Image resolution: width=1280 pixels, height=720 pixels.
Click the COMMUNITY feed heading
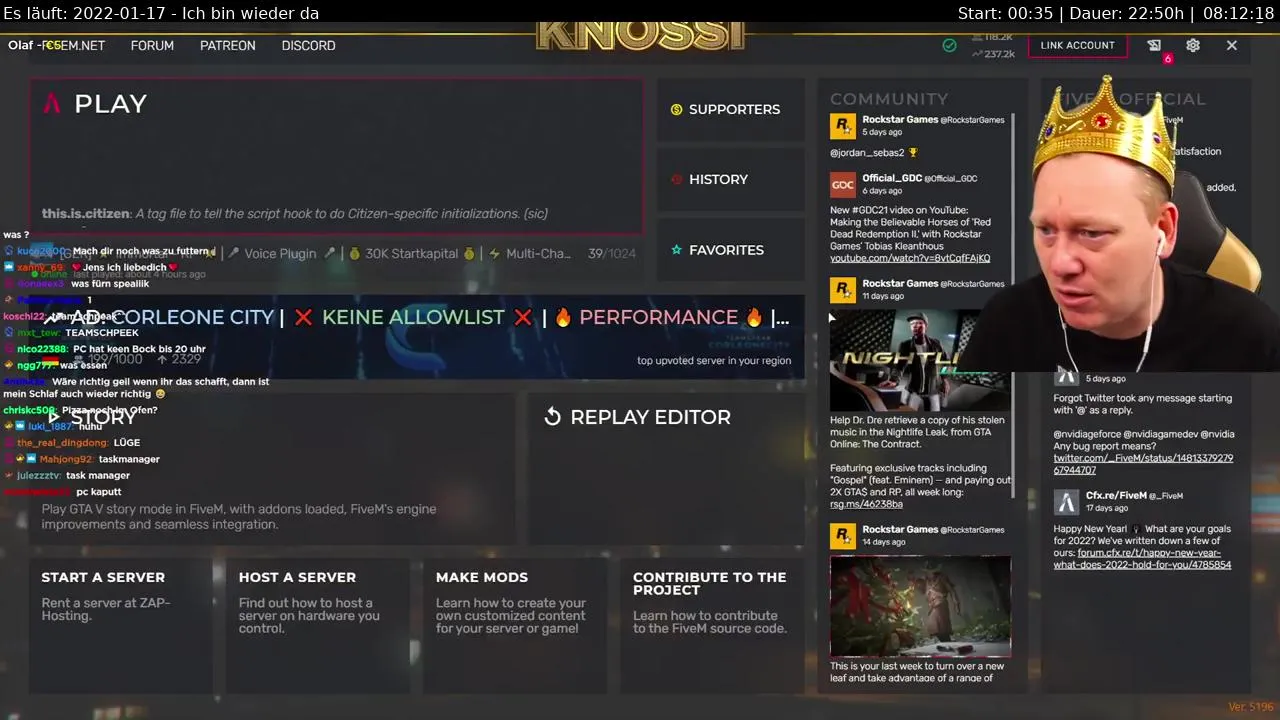(x=889, y=98)
